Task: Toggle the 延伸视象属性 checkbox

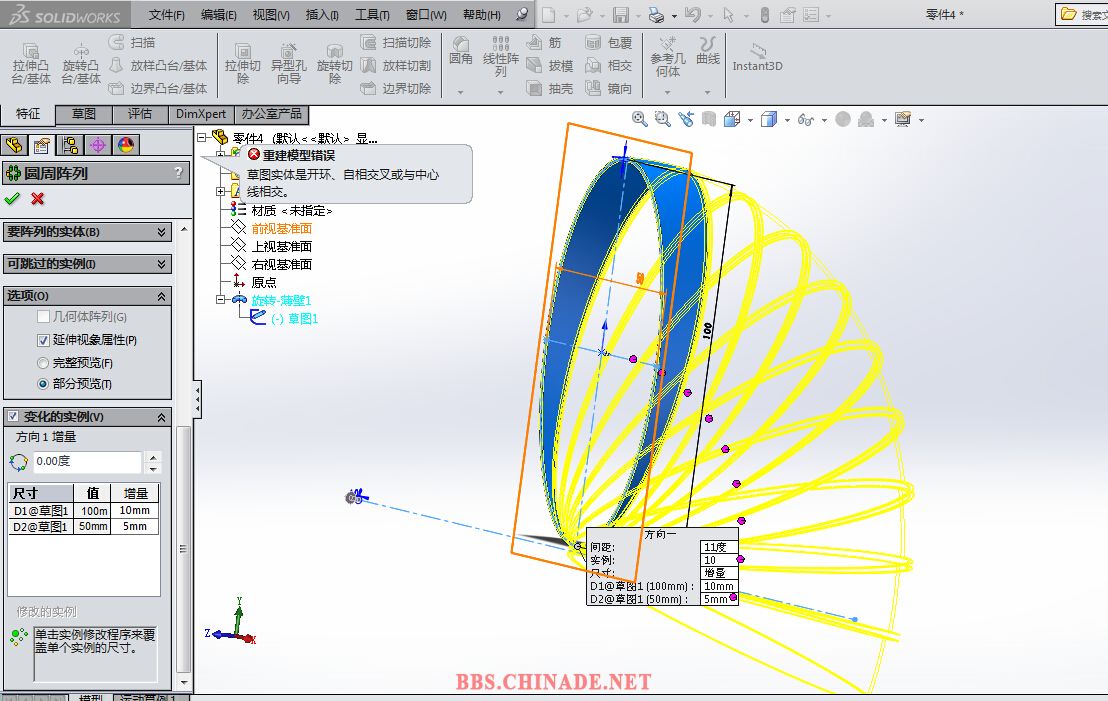Action: (43, 340)
